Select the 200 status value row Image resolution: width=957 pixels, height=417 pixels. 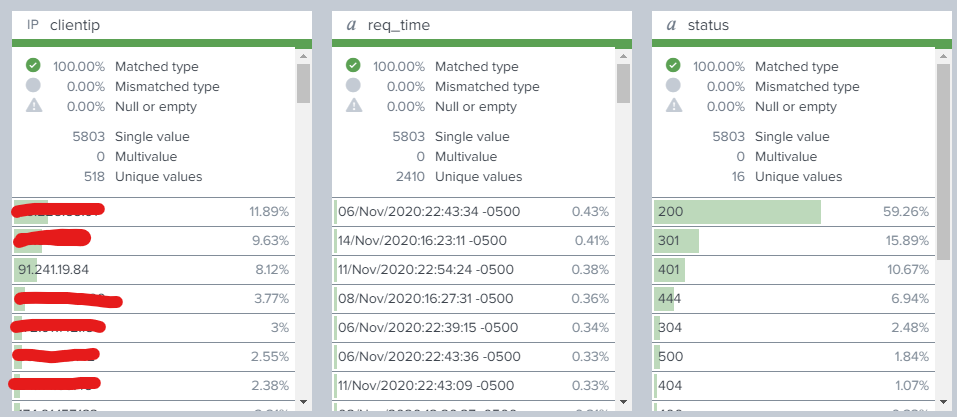(792, 212)
